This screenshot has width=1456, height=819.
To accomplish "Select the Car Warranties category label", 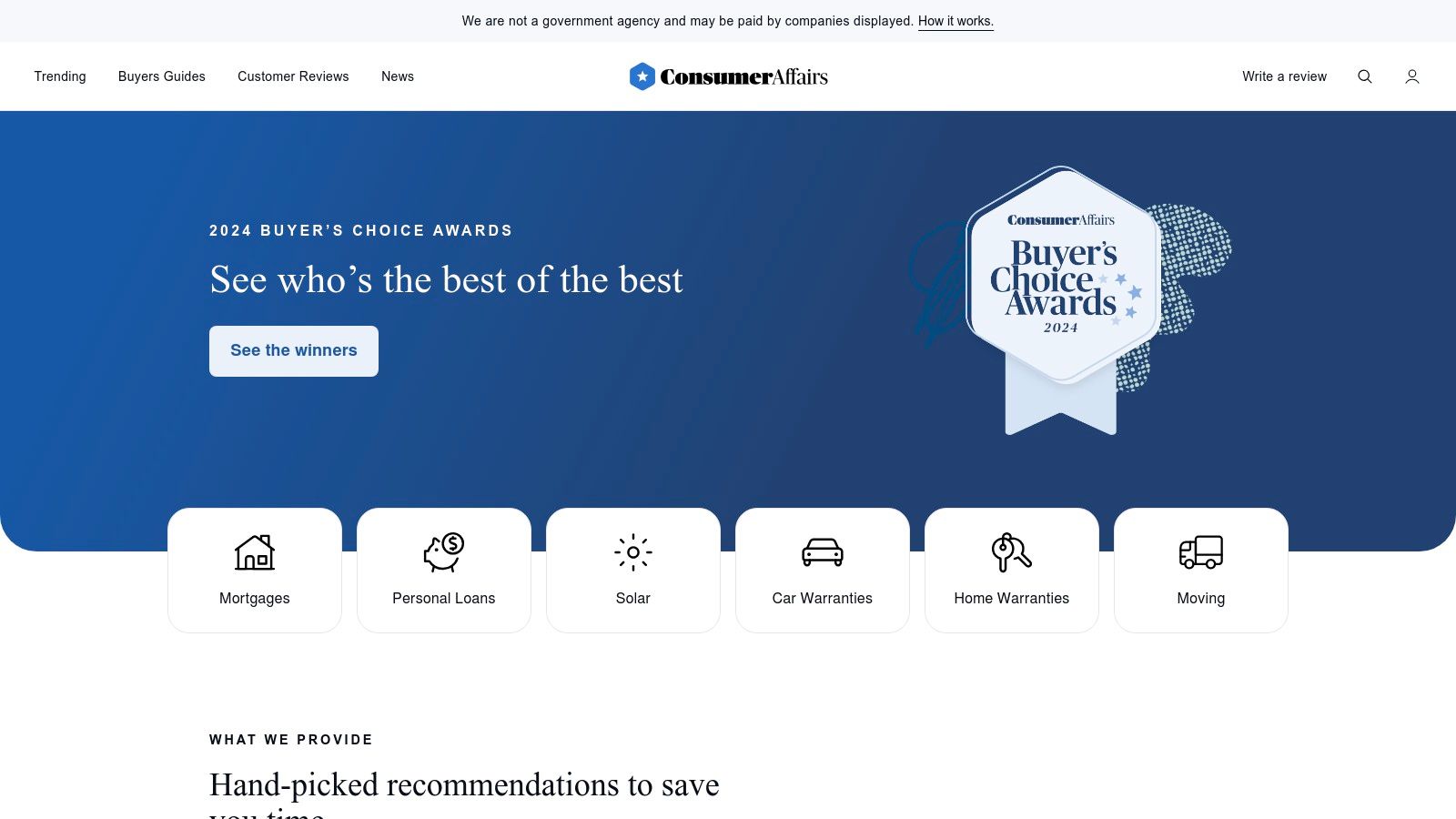I will 823,598.
